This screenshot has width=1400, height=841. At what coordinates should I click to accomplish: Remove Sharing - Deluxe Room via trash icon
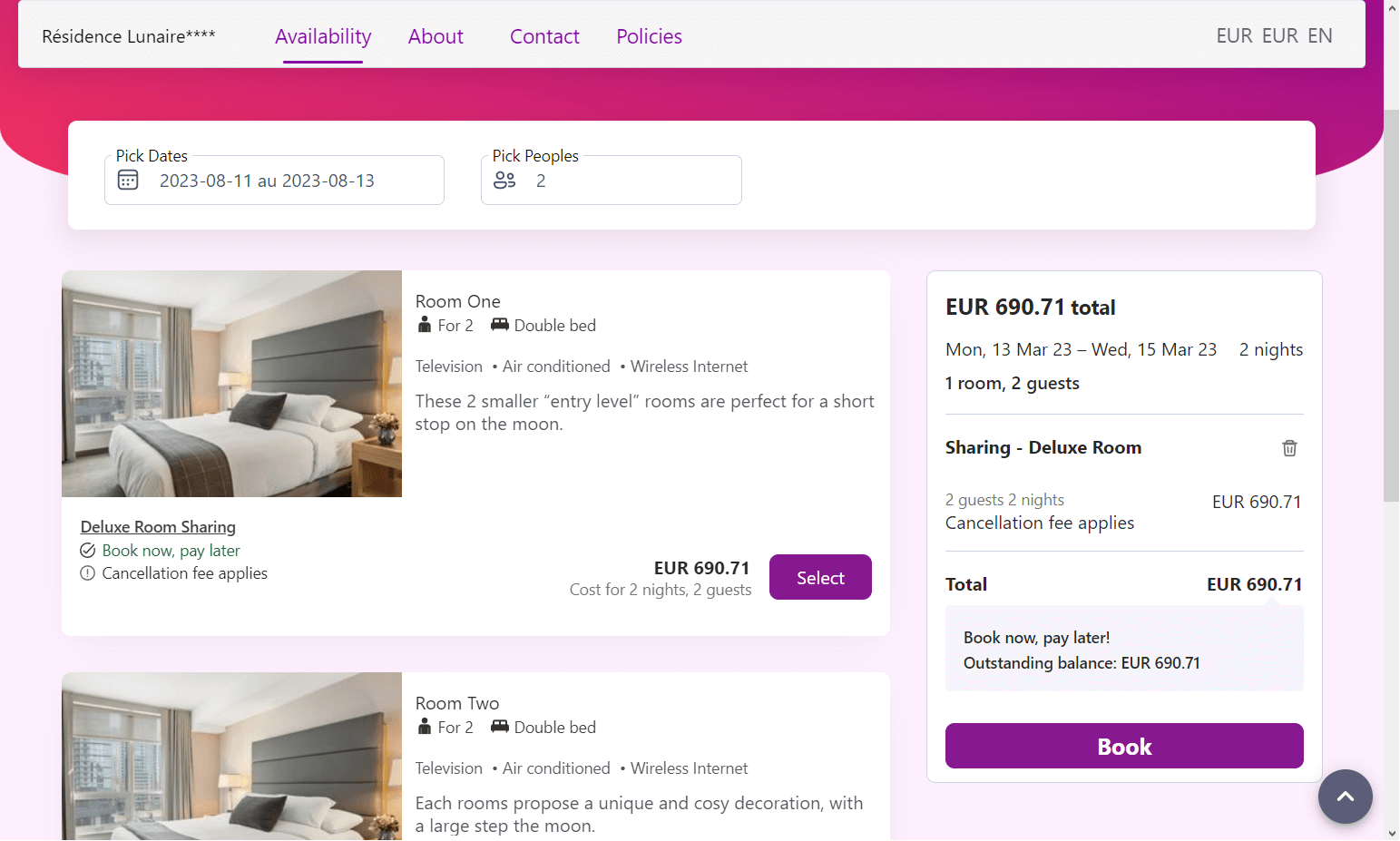[1289, 447]
